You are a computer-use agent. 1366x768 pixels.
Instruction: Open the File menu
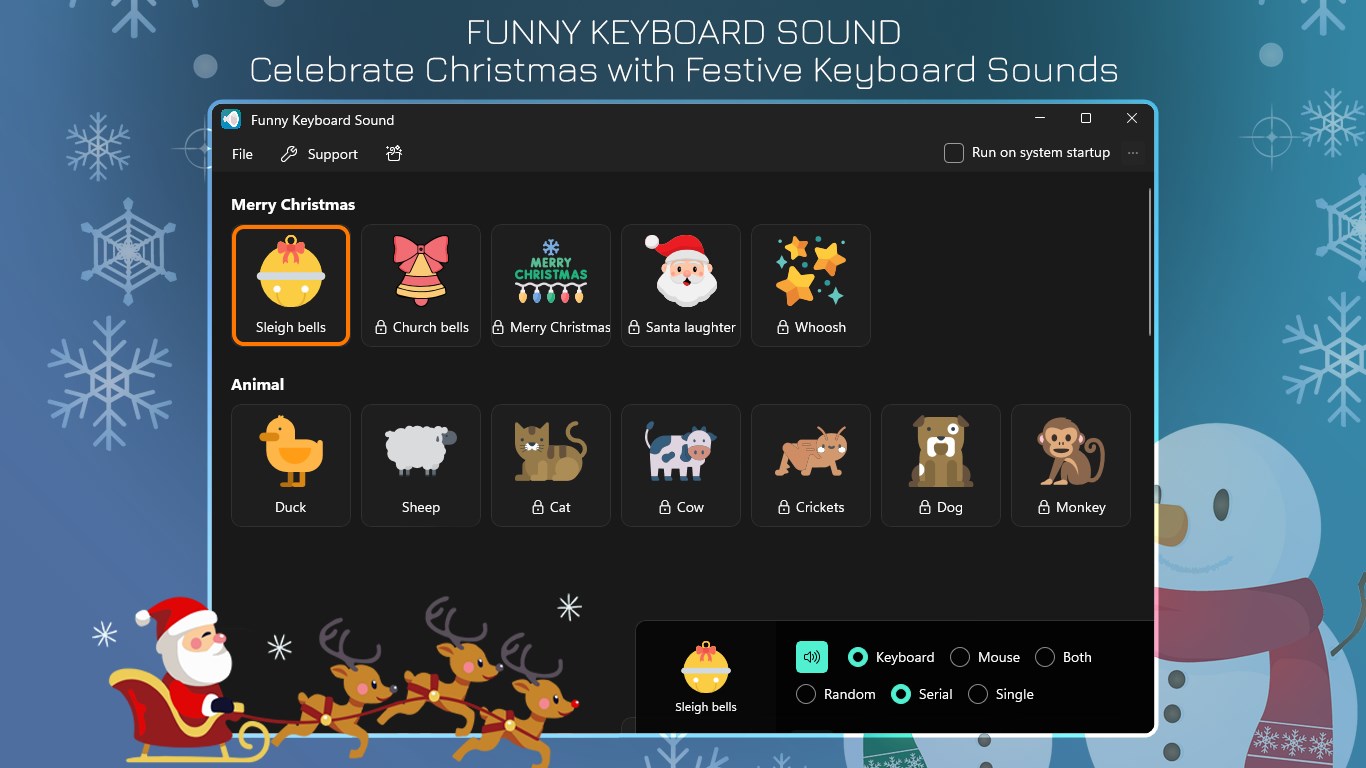(242, 154)
